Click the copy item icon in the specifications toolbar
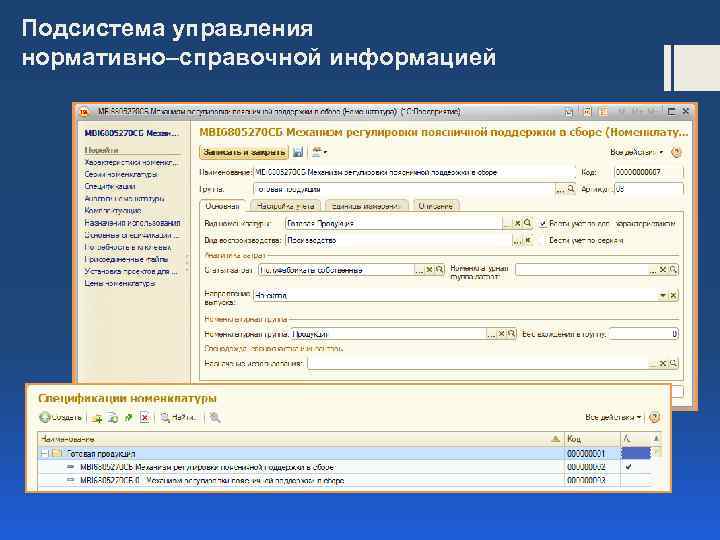This screenshot has width=720, height=540. (x=113, y=418)
